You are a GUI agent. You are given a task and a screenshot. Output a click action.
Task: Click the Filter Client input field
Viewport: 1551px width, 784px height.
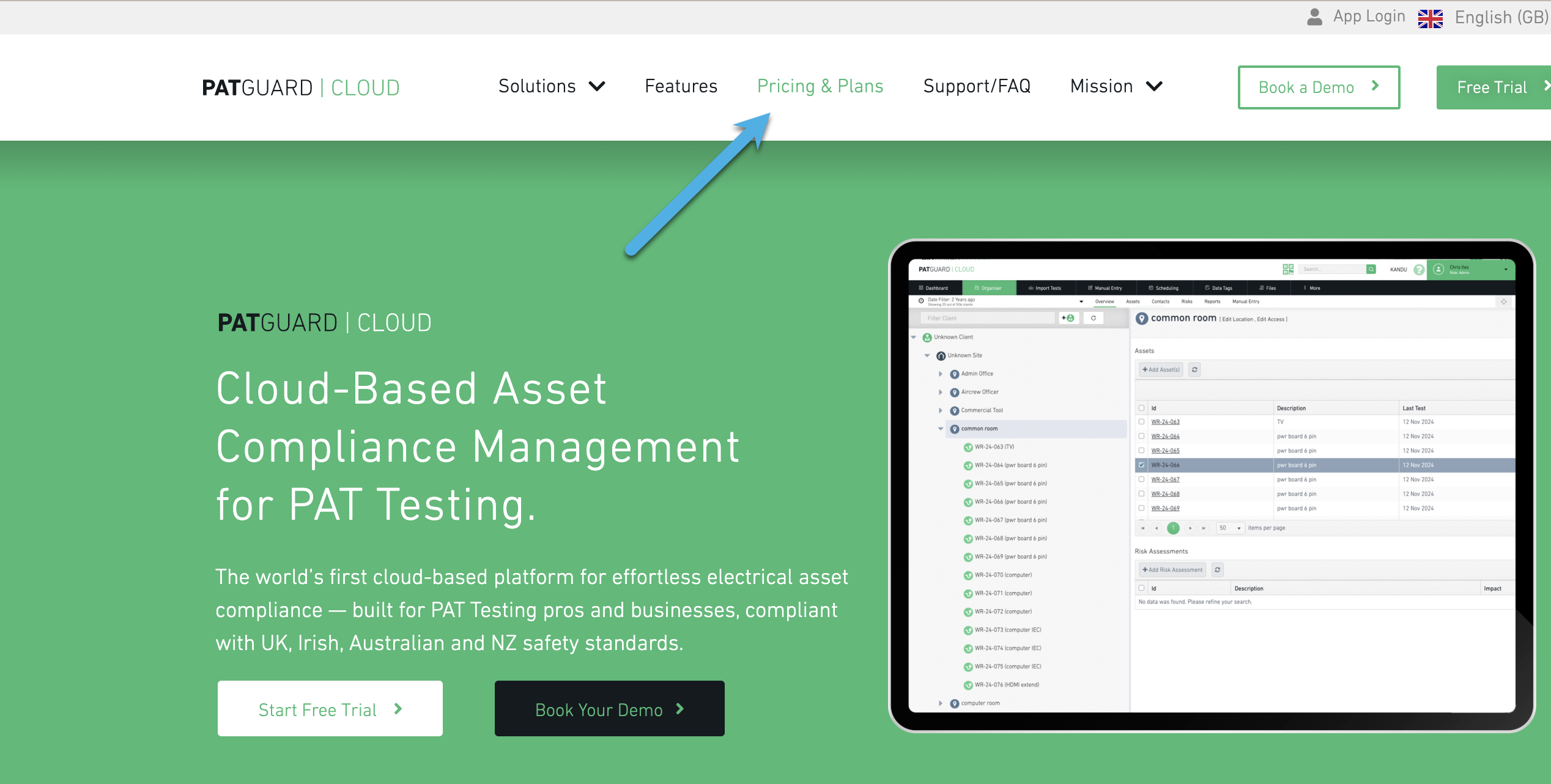(987, 318)
